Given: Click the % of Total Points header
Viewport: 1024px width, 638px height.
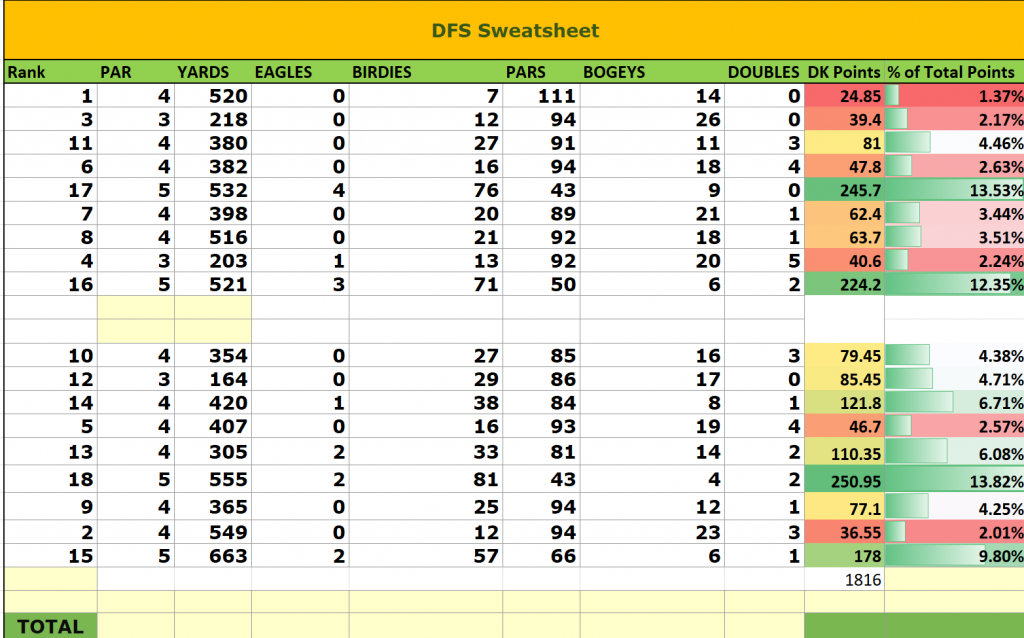Looking at the screenshot, I should tap(954, 72).
